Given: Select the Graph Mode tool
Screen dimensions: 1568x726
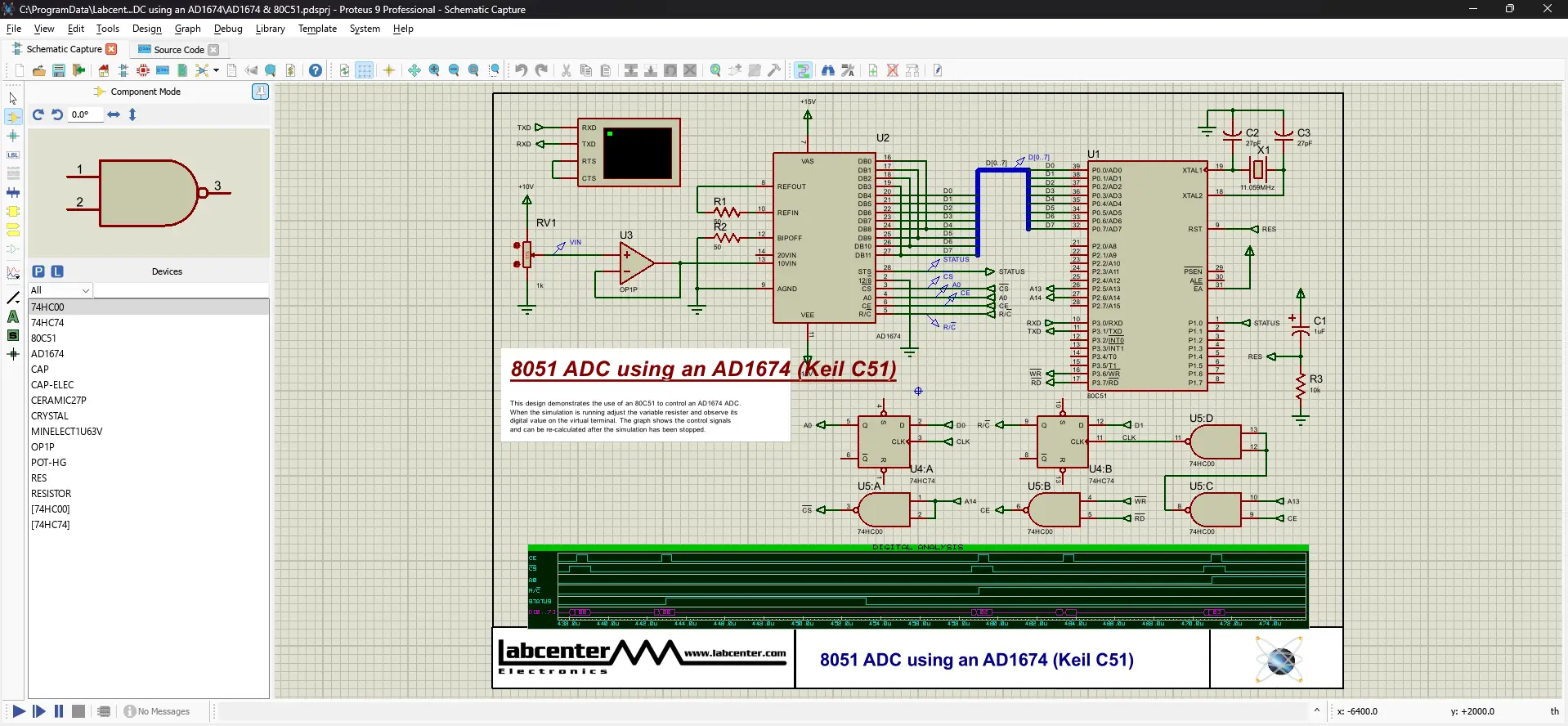Looking at the screenshot, I should tap(13, 272).
